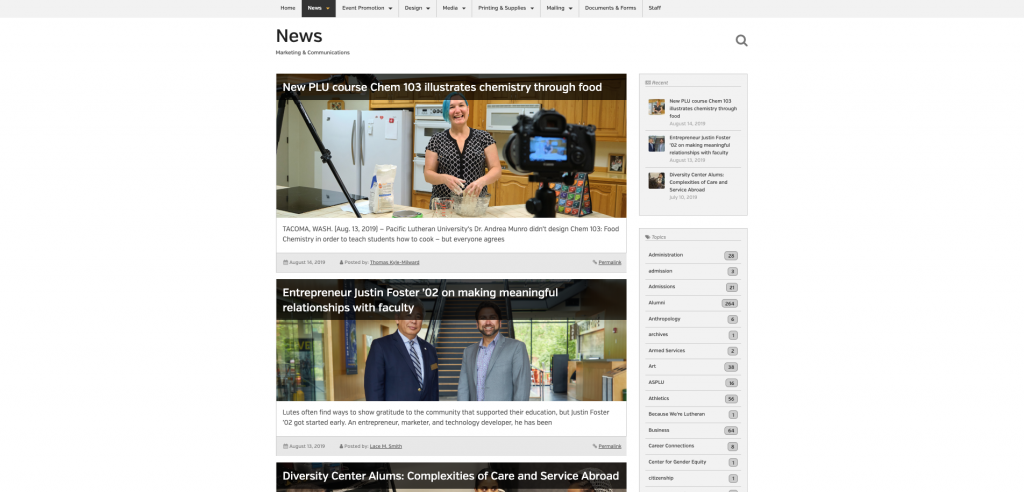Expand the Event Promotion dropdown arrow
Viewport: 1024px width, 492px height.
tap(391, 8)
